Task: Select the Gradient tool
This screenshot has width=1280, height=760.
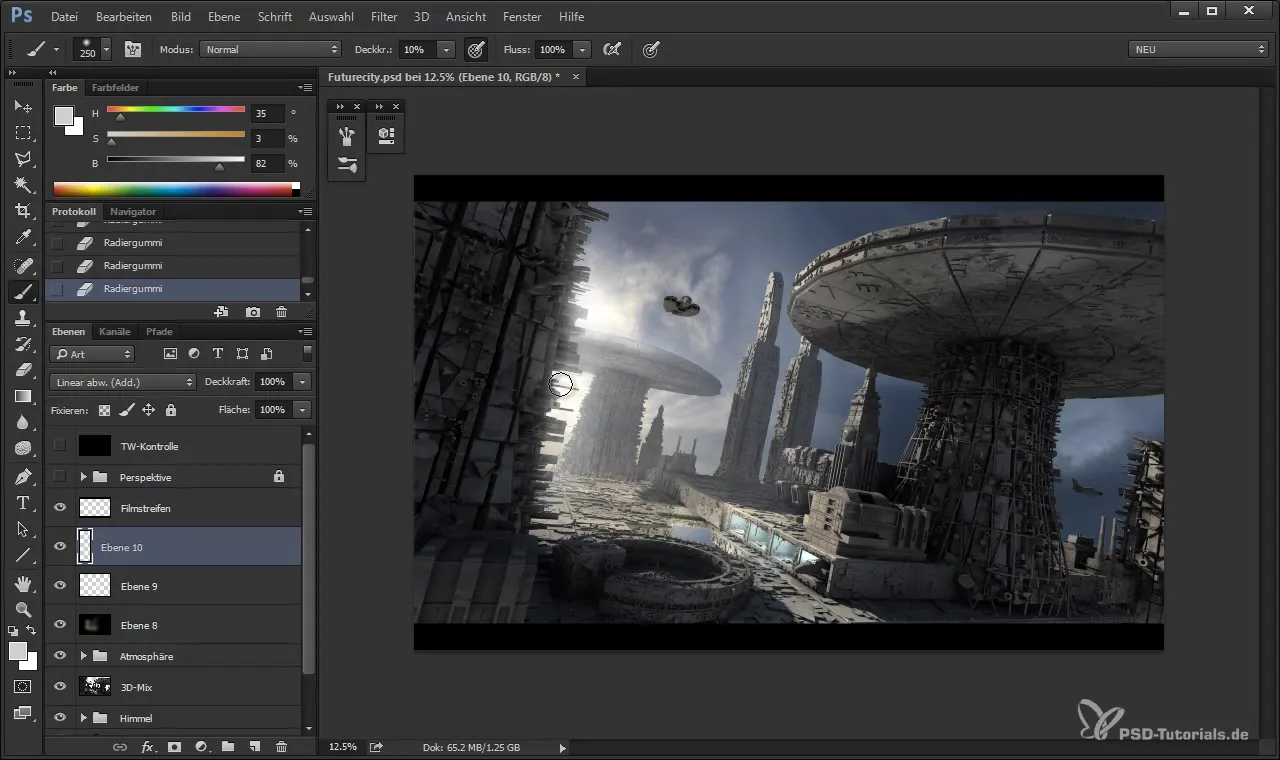Action: tap(23, 396)
